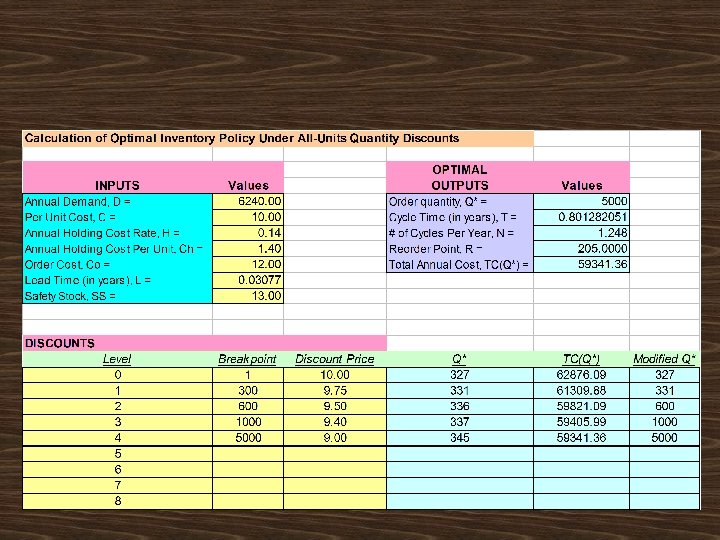Click level number 7 cell

pos(118,485)
